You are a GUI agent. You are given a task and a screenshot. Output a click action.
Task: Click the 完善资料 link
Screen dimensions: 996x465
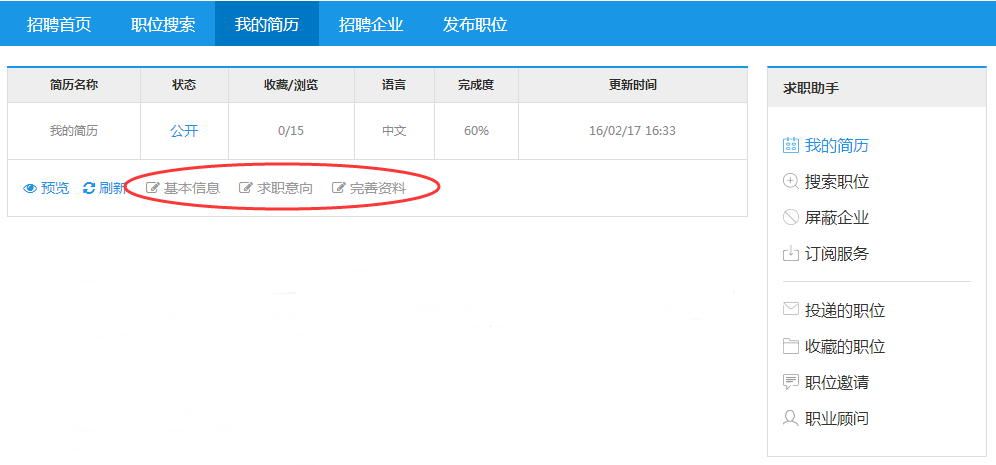[377, 188]
